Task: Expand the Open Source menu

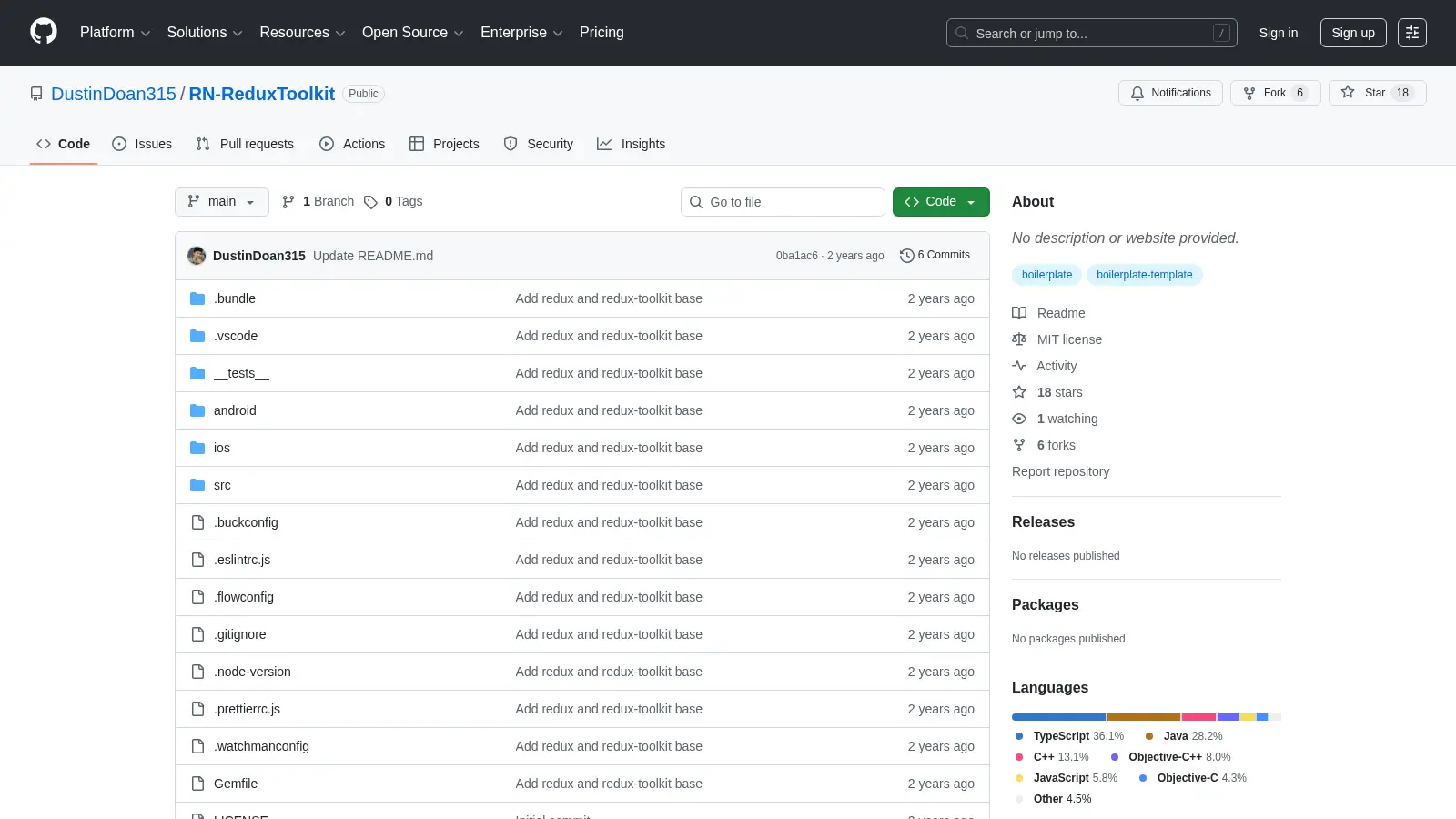Action: pos(413,33)
